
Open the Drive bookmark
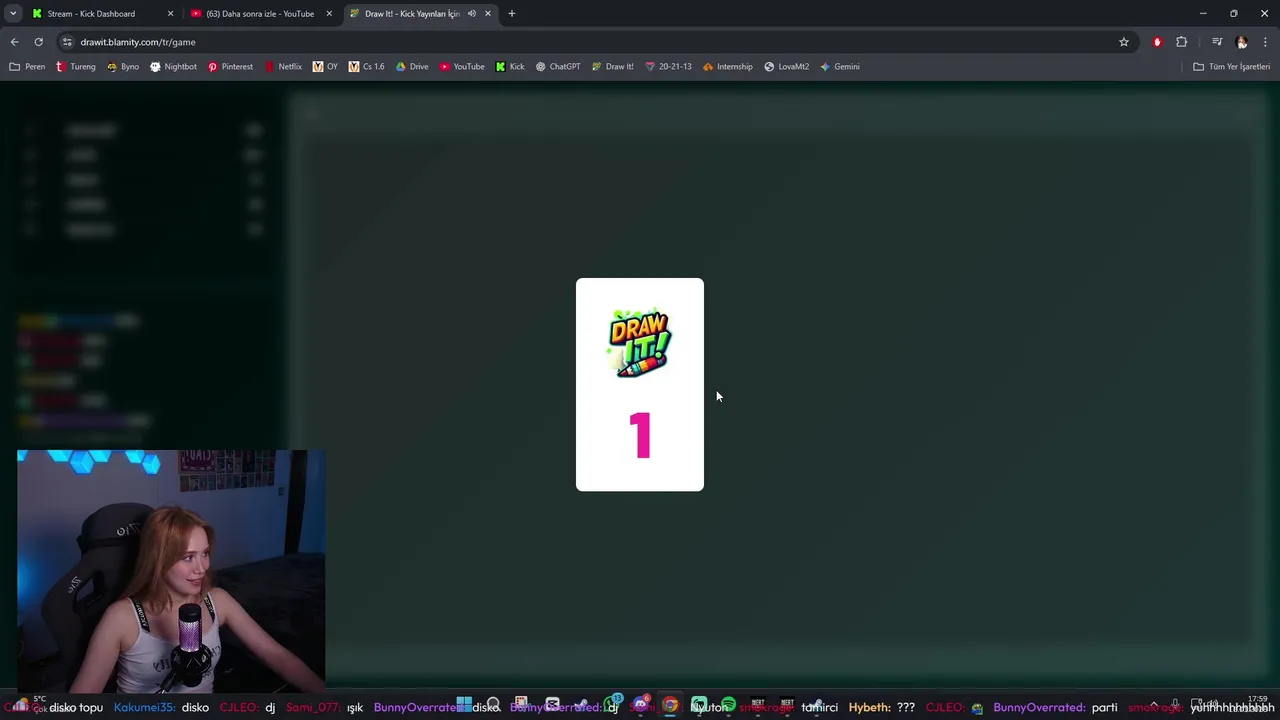coord(412,67)
